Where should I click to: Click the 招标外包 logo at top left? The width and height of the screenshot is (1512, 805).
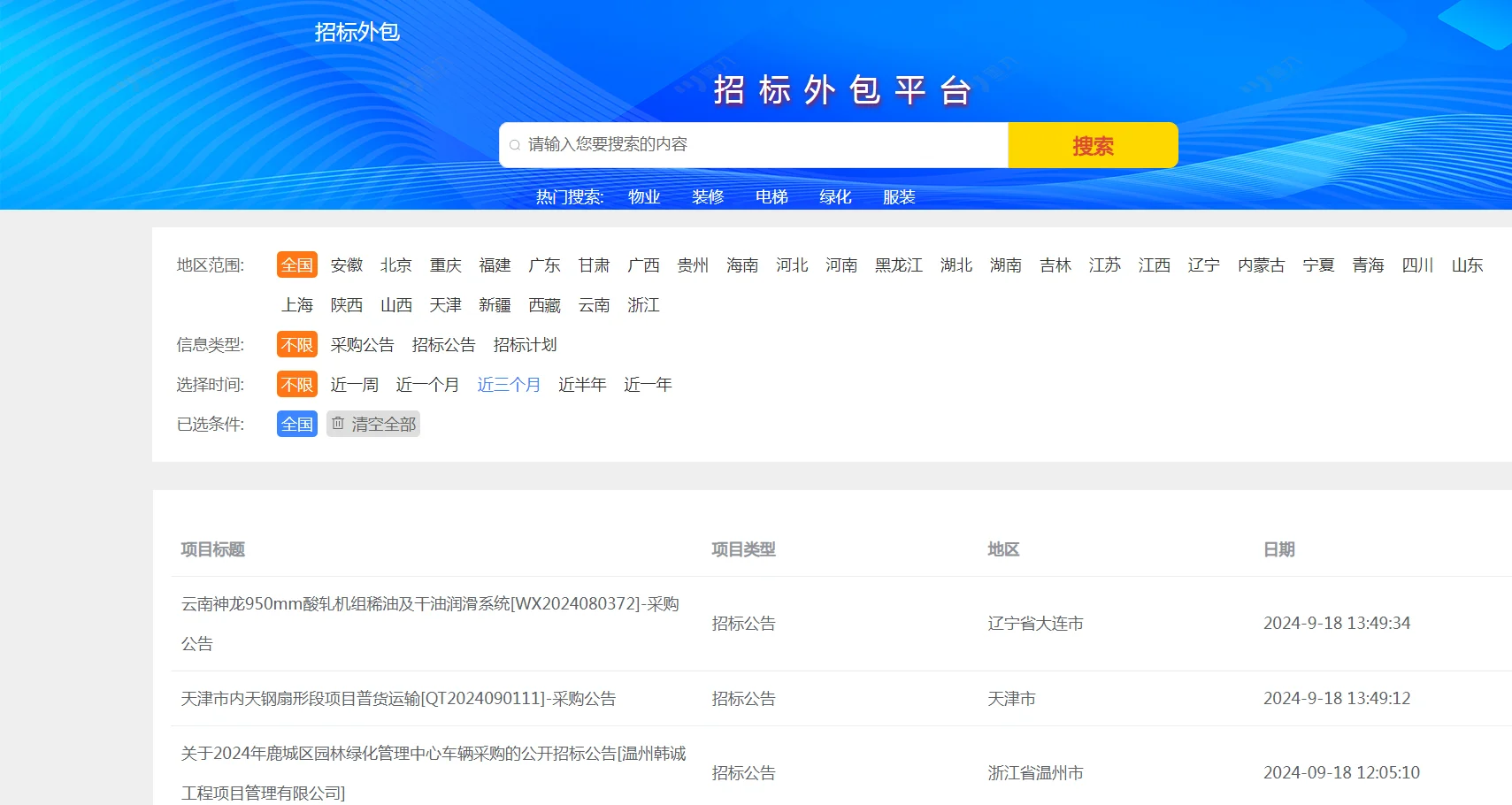click(355, 32)
